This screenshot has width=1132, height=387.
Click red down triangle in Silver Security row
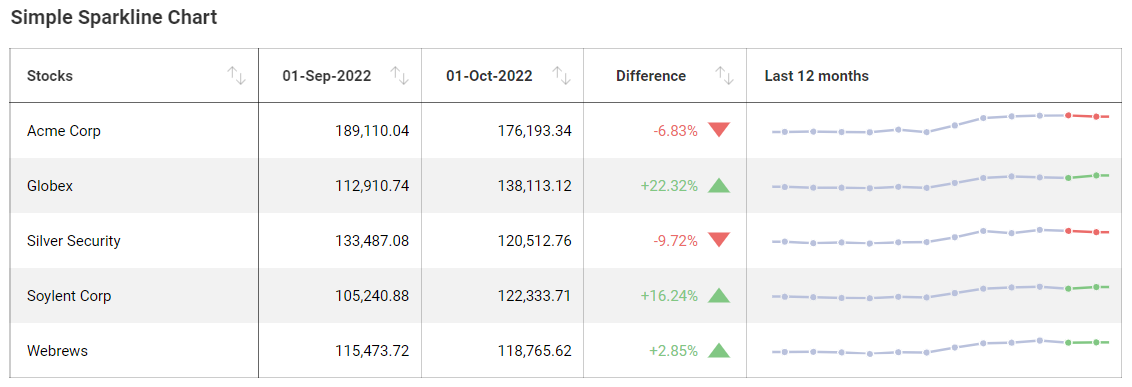(x=719, y=240)
